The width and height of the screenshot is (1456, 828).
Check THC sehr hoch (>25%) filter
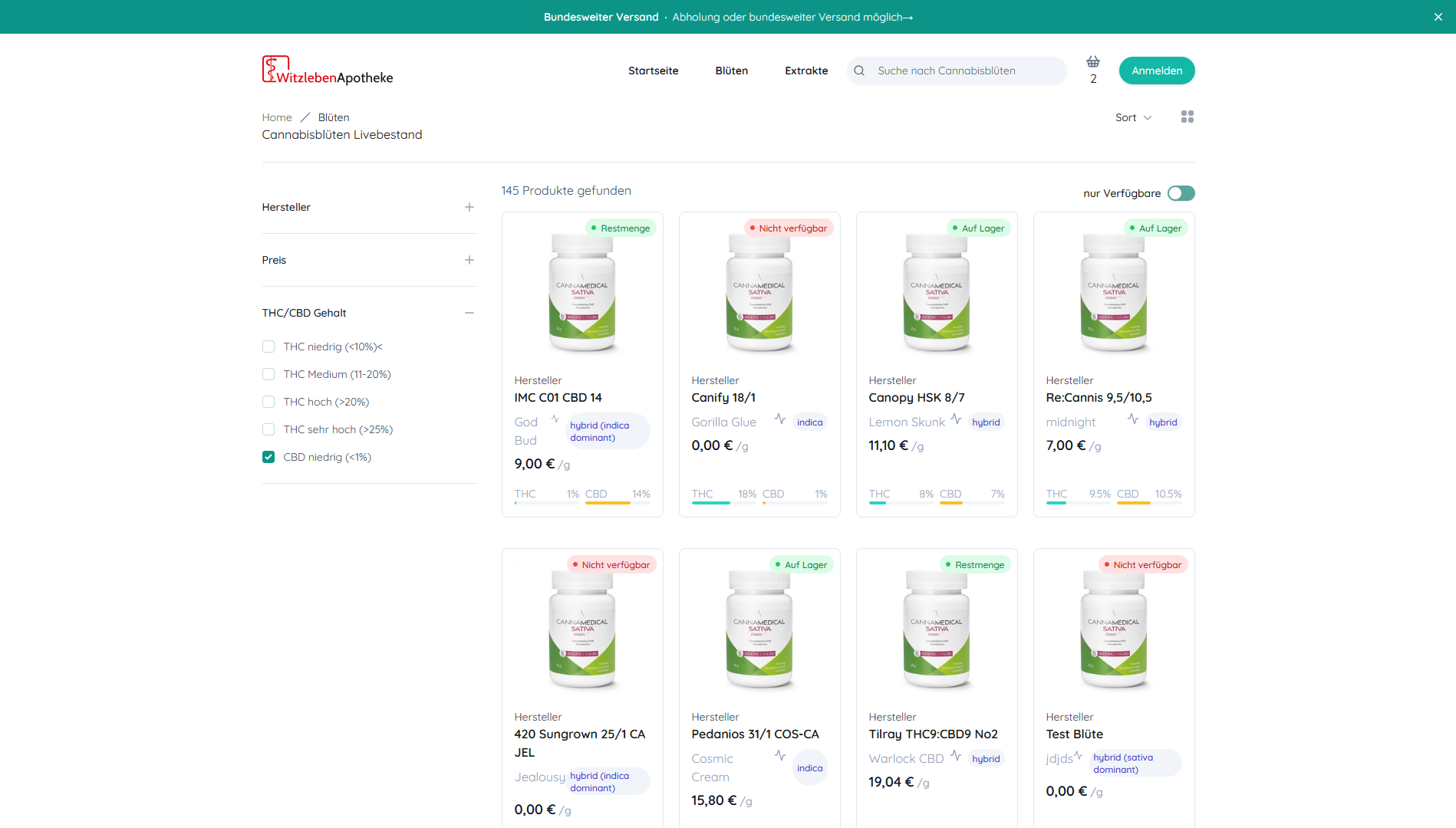268,429
